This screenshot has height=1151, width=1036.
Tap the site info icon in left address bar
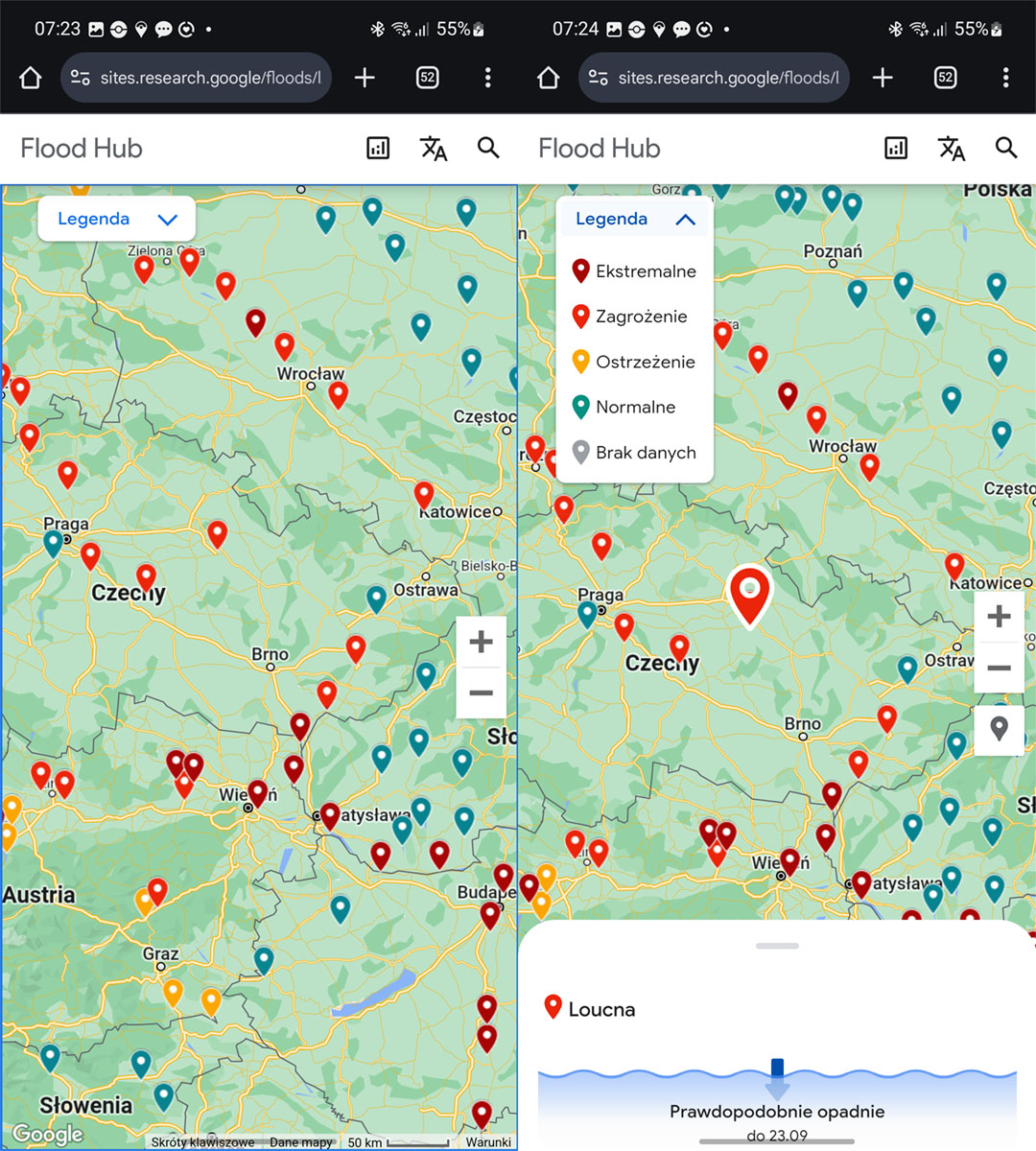[x=81, y=78]
